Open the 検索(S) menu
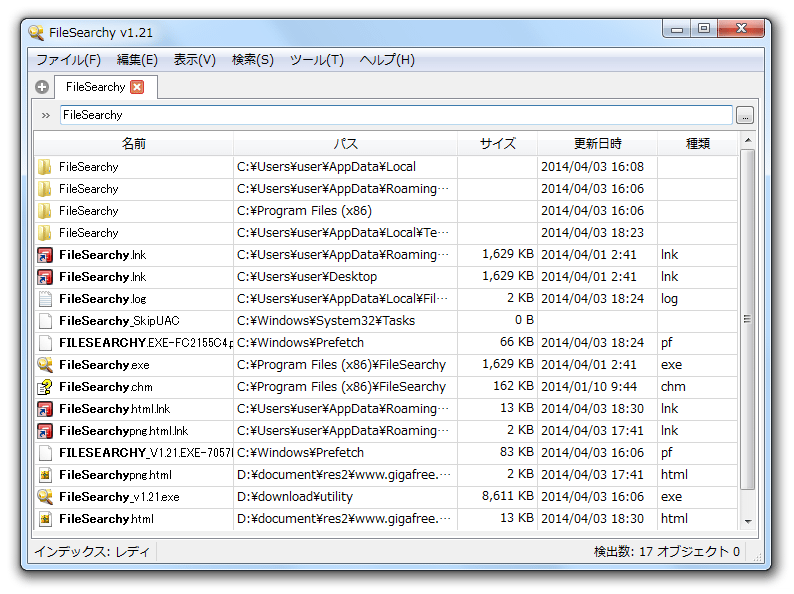The width and height of the screenshot is (794, 594). tap(253, 60)
